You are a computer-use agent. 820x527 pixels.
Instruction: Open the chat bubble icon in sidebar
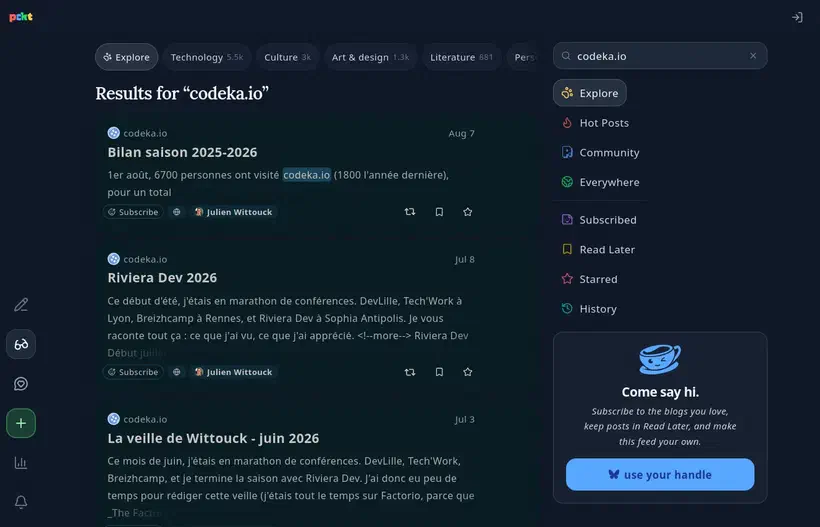point(21,384)
